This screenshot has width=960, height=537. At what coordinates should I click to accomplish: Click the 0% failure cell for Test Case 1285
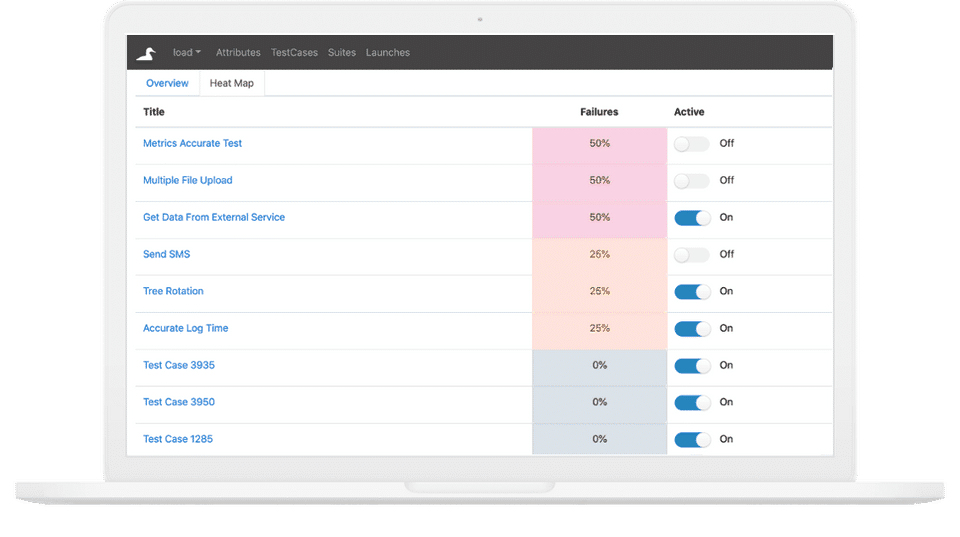(599, 440)
